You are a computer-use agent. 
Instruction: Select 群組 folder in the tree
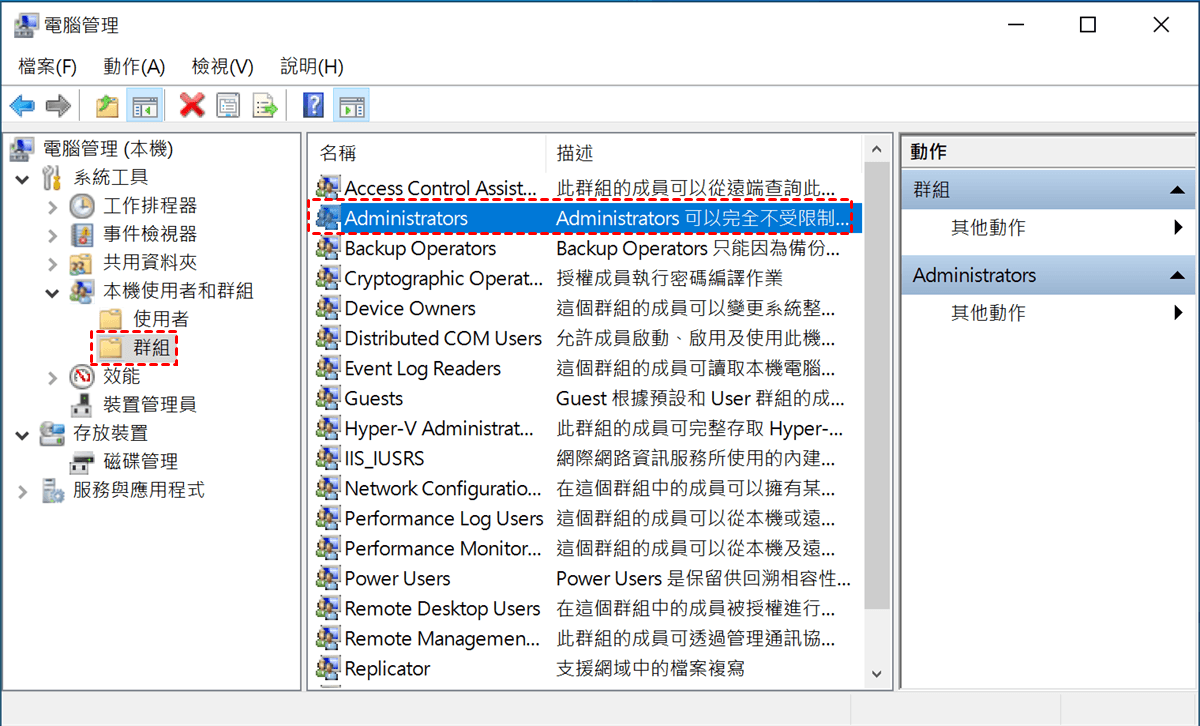coord(135,348)
